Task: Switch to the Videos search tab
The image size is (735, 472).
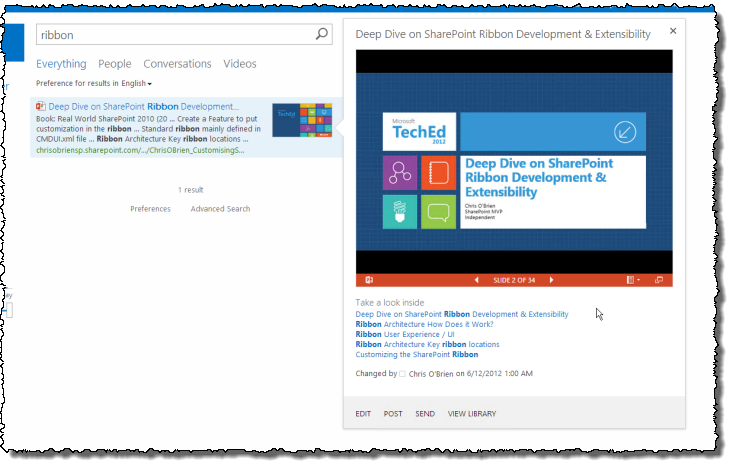Action: pyautogui.click(x=240, y=64)
